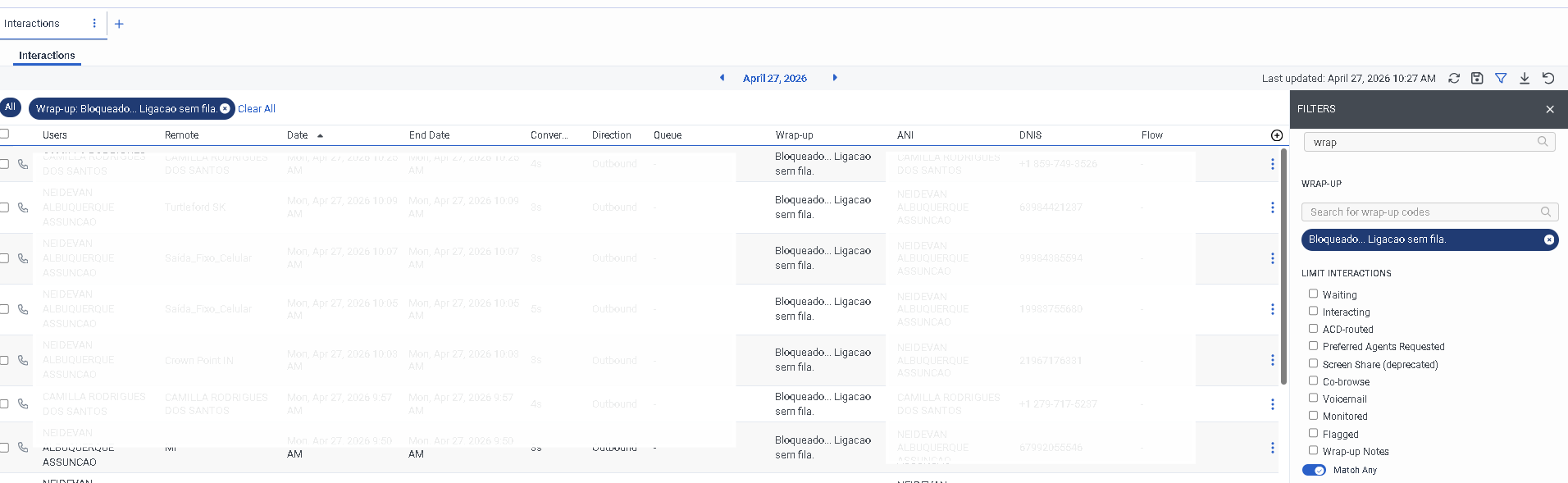1568x483 pixels.
Task: Open the Interactions tab options menu
Action: coord(94,24)
